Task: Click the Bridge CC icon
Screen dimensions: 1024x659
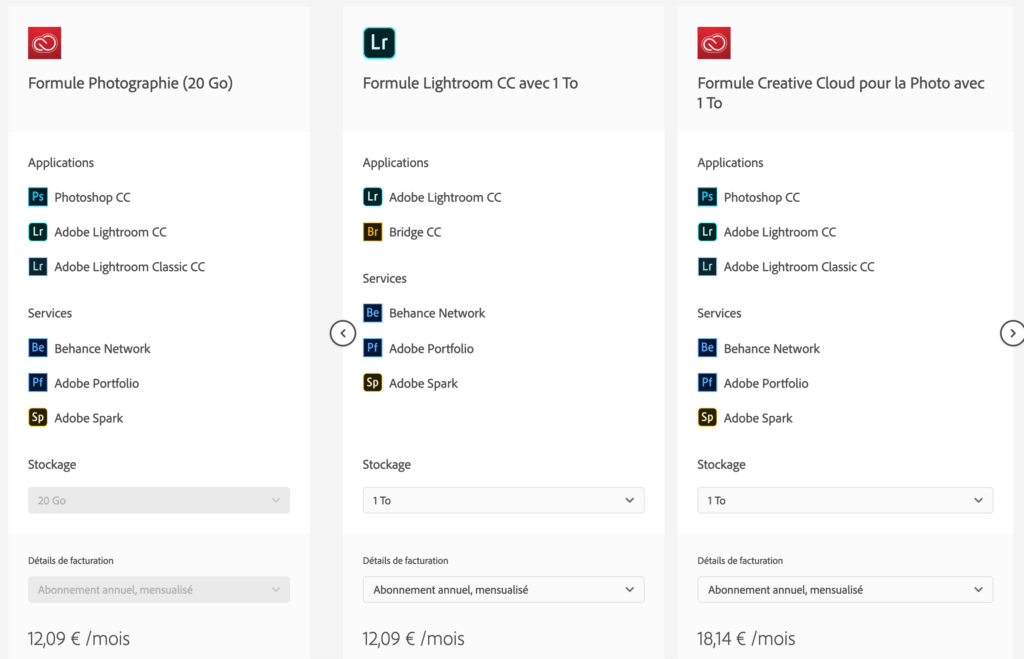Action: pyautogui.click(x=372, y=232)
